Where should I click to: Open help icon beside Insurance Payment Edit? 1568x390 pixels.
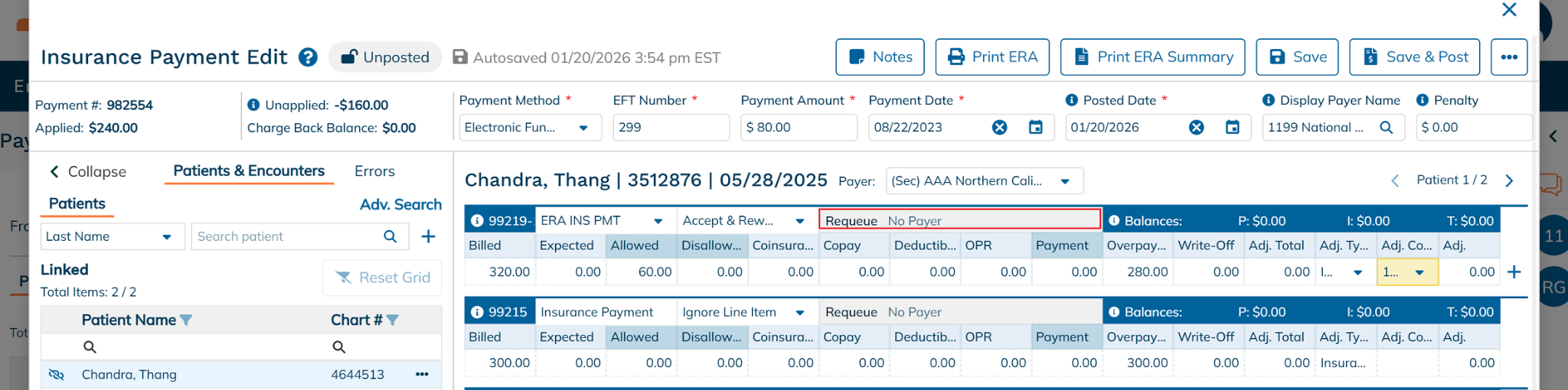308,57
